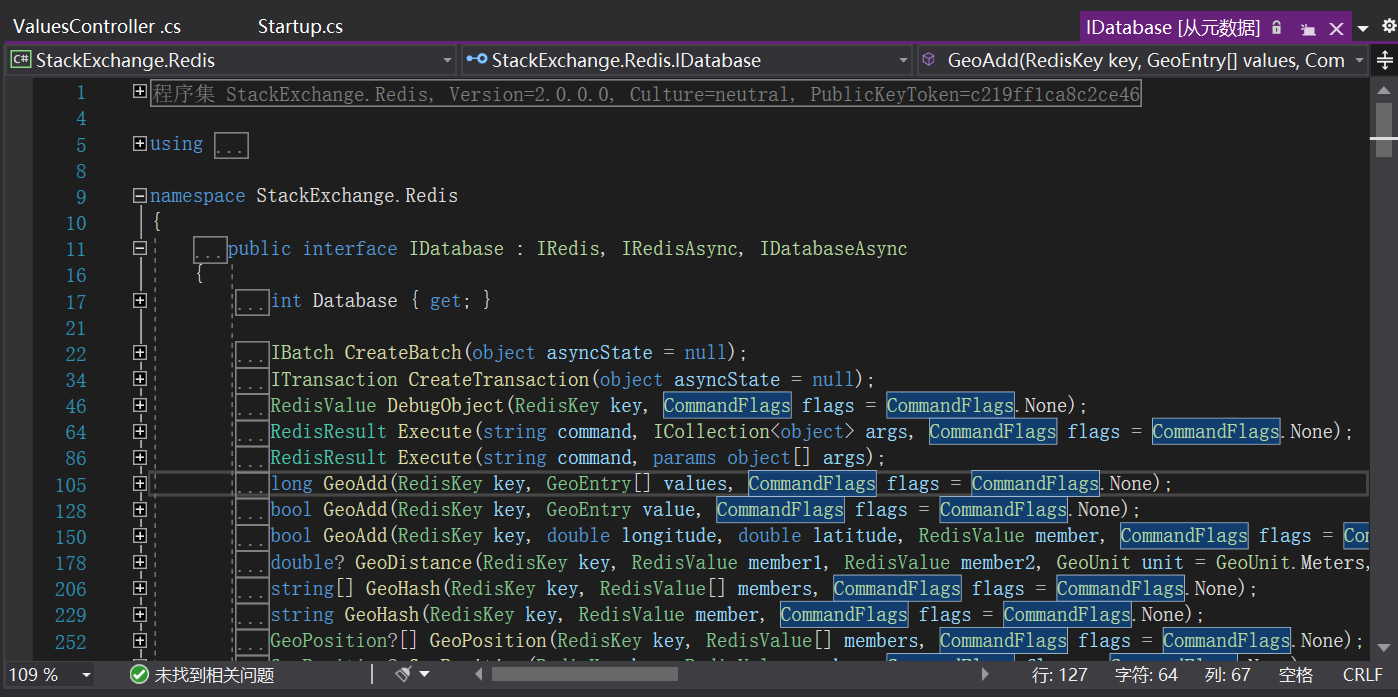Click the keep-open pin icon on IDatabase tab
1398x697 pixels.
coord(1308,29)
